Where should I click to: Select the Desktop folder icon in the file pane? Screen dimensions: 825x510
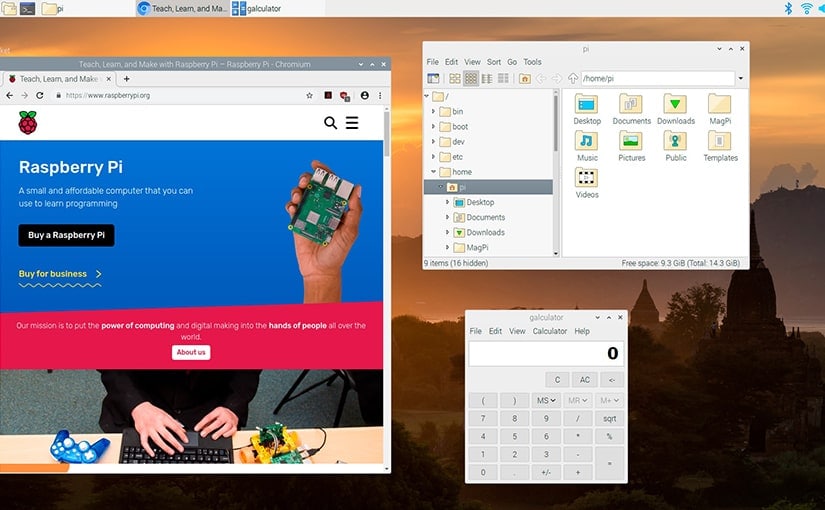[x=587, y=109]
